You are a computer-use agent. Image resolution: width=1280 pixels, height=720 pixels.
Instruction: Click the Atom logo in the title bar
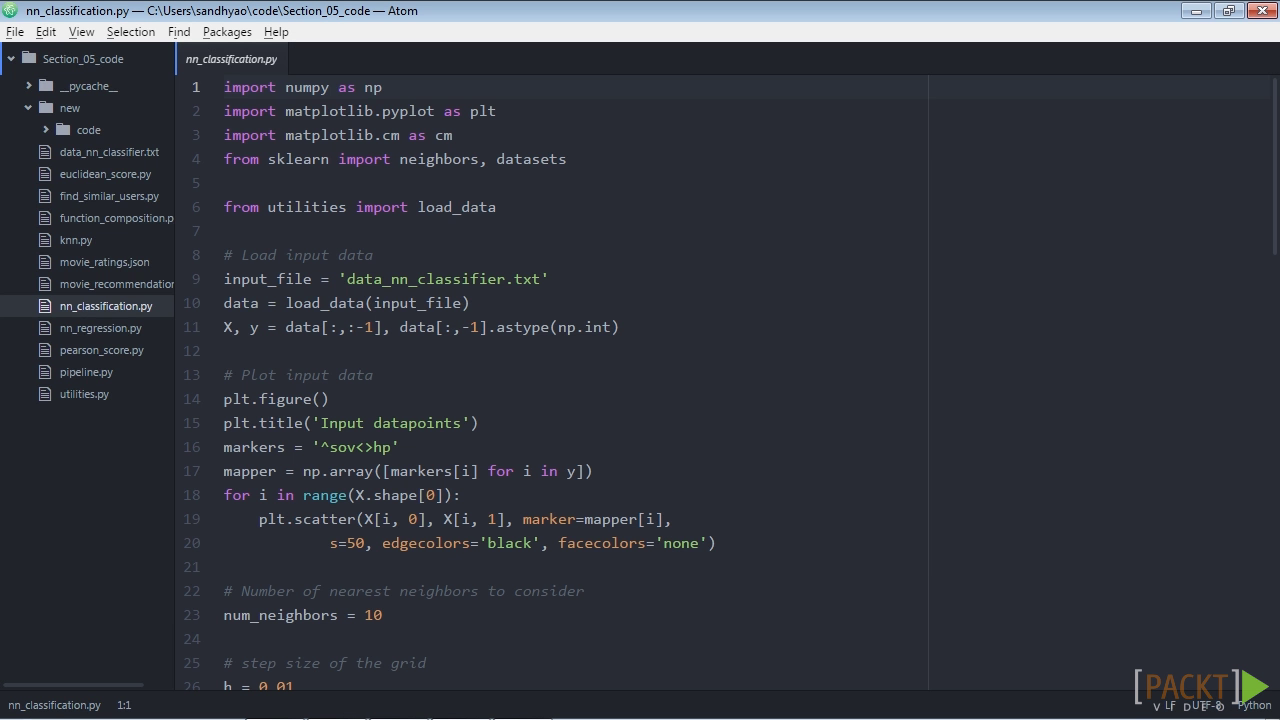click(10, 10)
